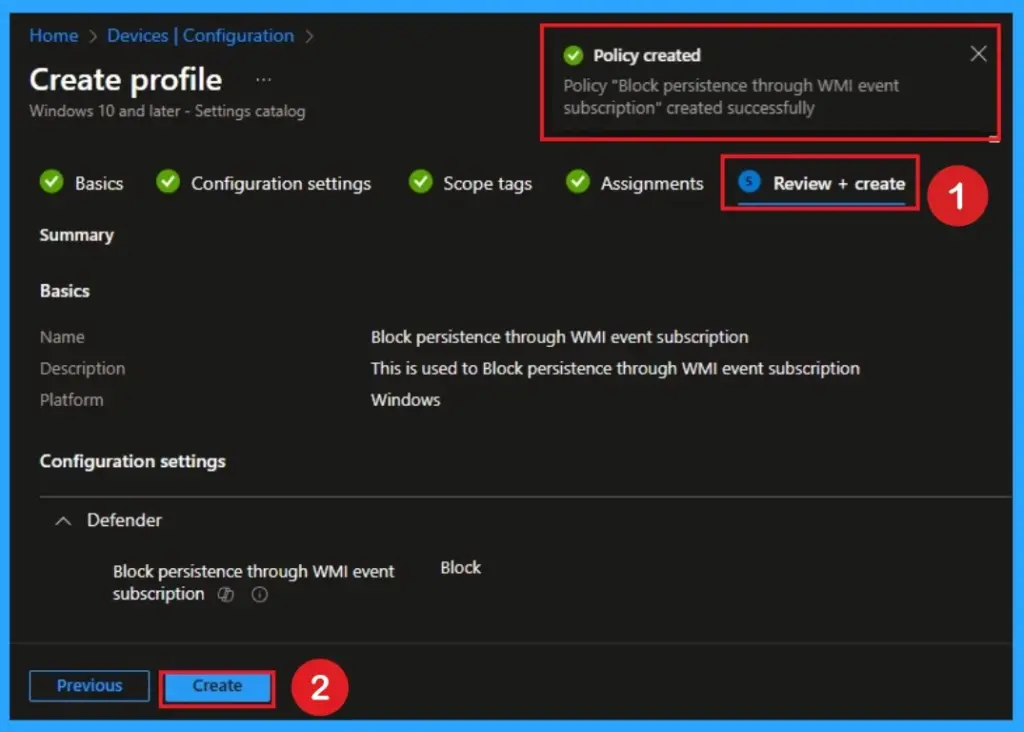Click the green checkmark beside Scope tags
The width and height of the screenshot is (1024, 732).
click(420, 183)
